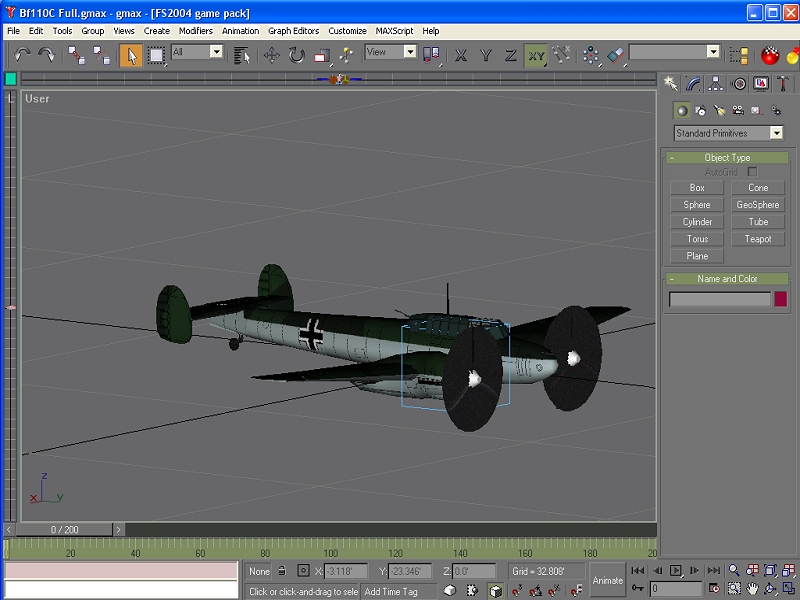Click the Select and Move tool
This screenshot has height=600, width=800.
point(272,55)
